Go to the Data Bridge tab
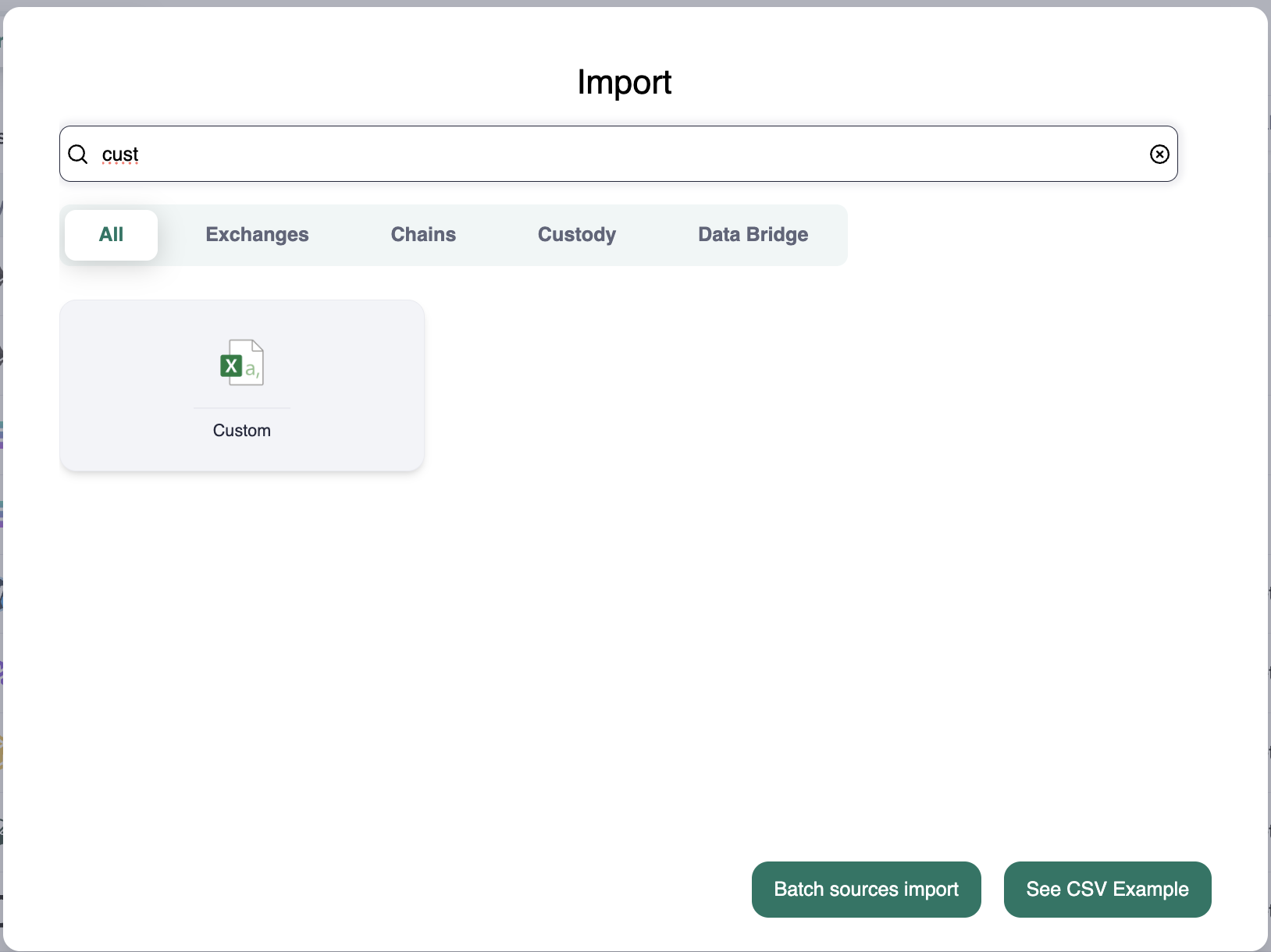The height and width of the screenshot is (952, 1271). [753, 235]
